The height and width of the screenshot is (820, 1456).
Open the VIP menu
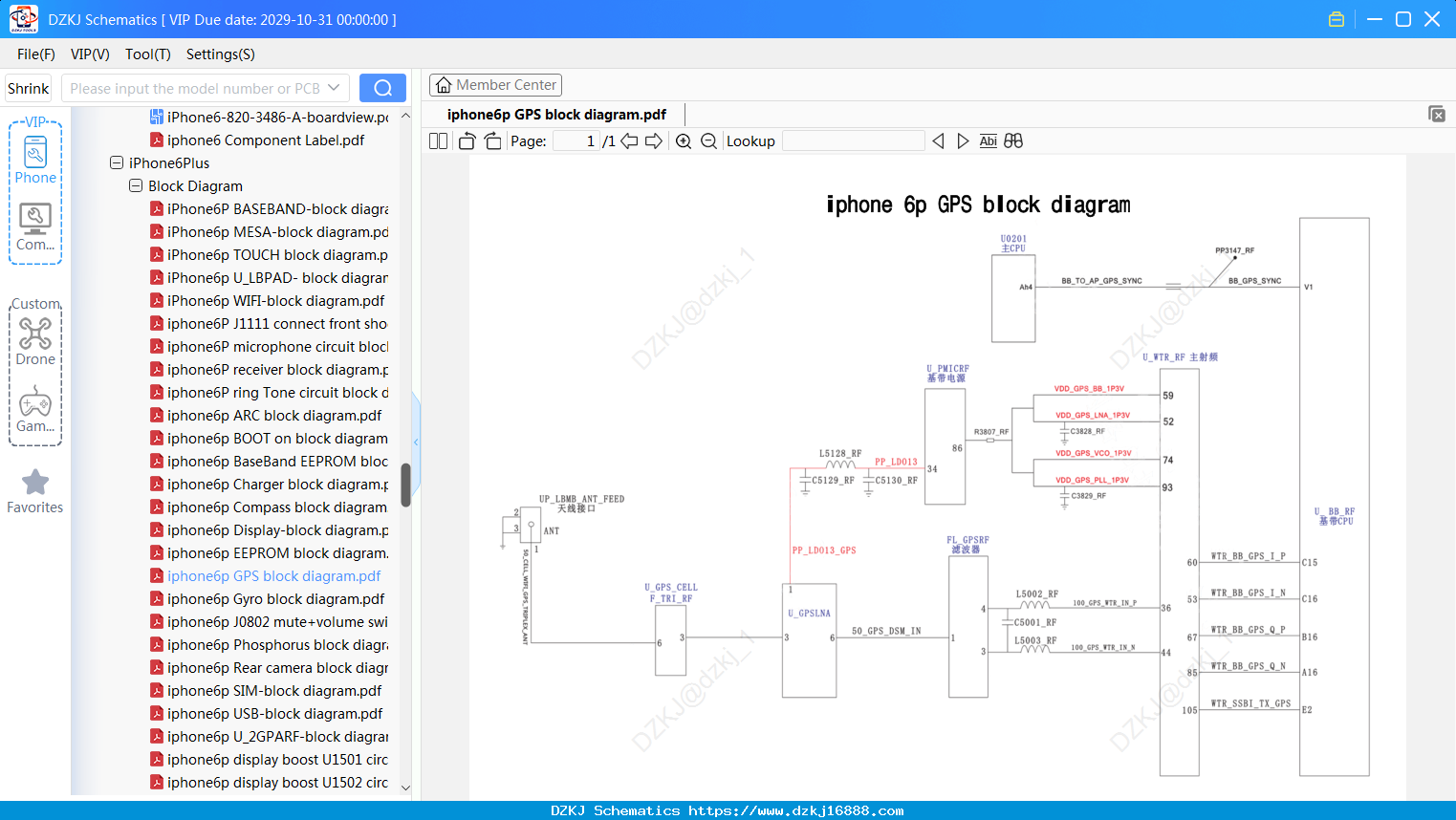[x=90, y=54]
